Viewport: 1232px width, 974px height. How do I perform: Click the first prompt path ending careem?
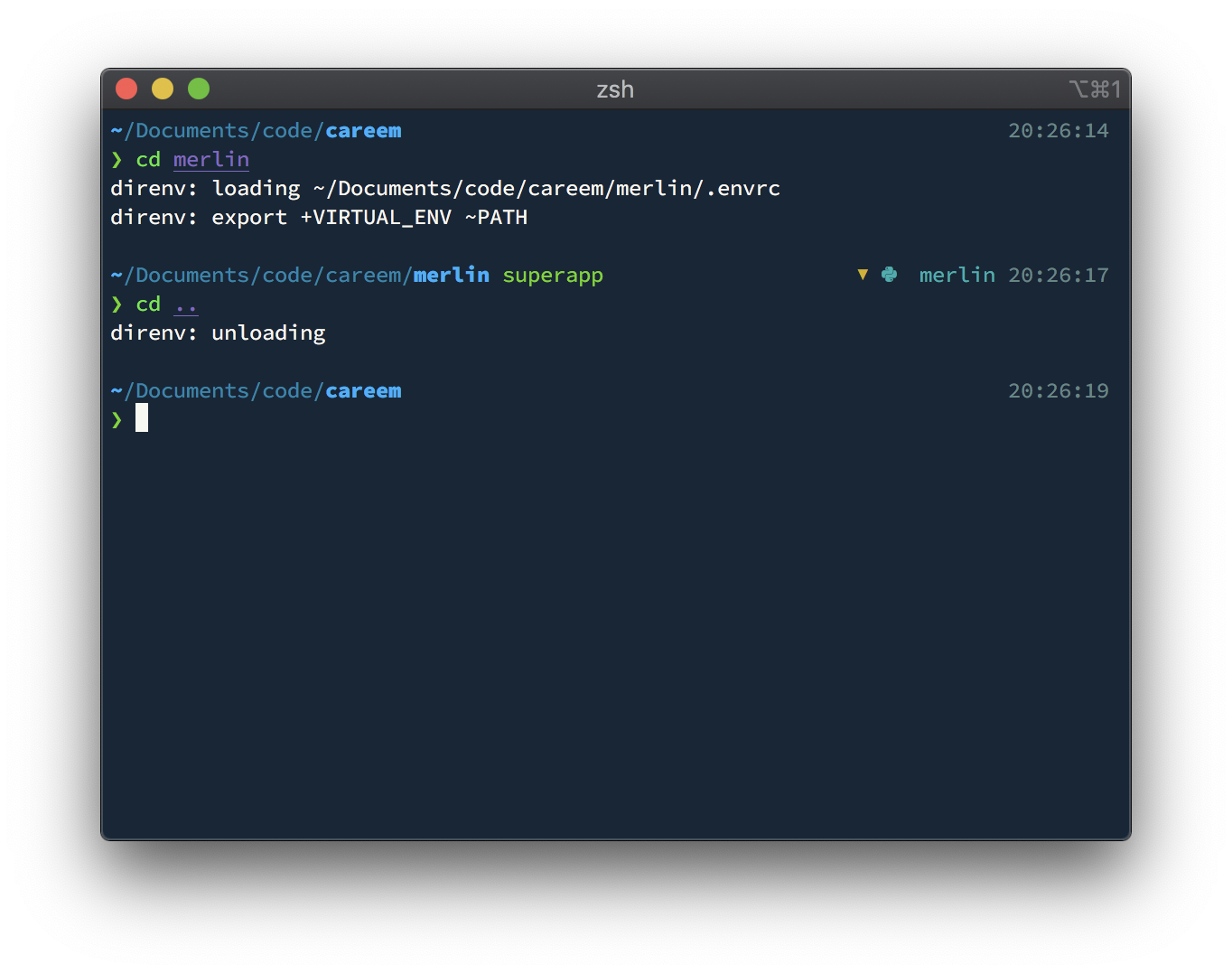[x=256, y=131]
